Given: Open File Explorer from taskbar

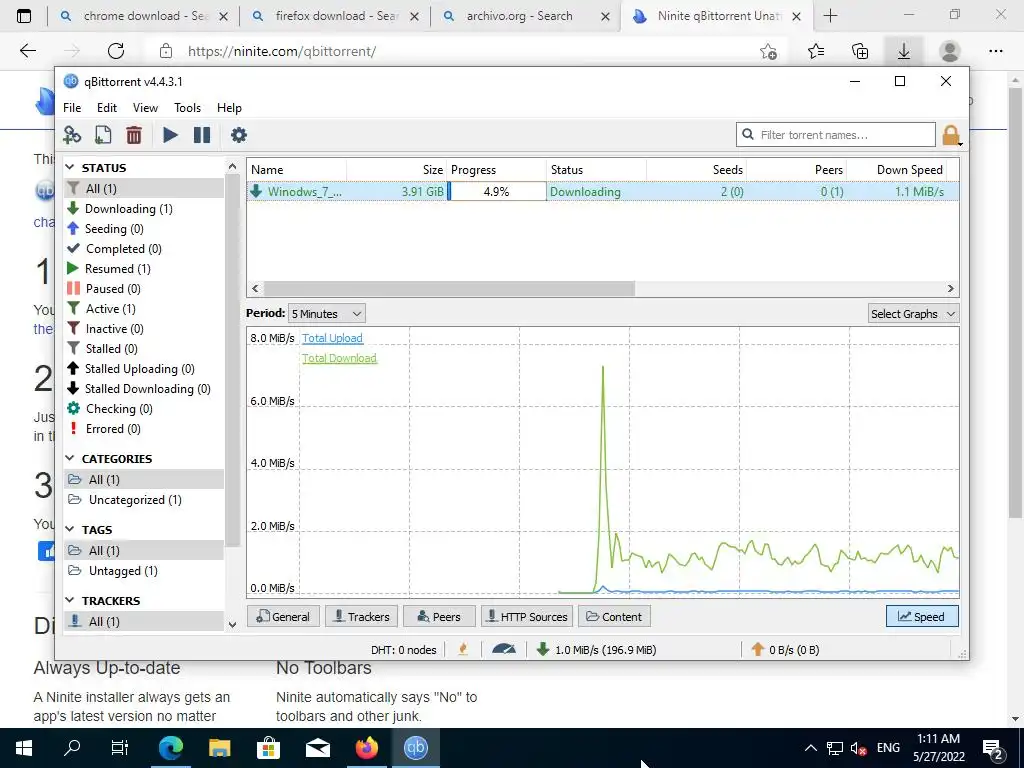Looking at the screenshot, I should point(219,748).
